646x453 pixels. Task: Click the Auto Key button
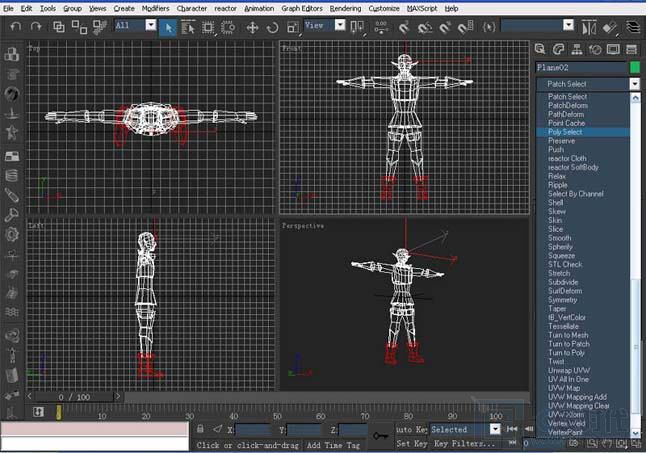tap(412, 430)
